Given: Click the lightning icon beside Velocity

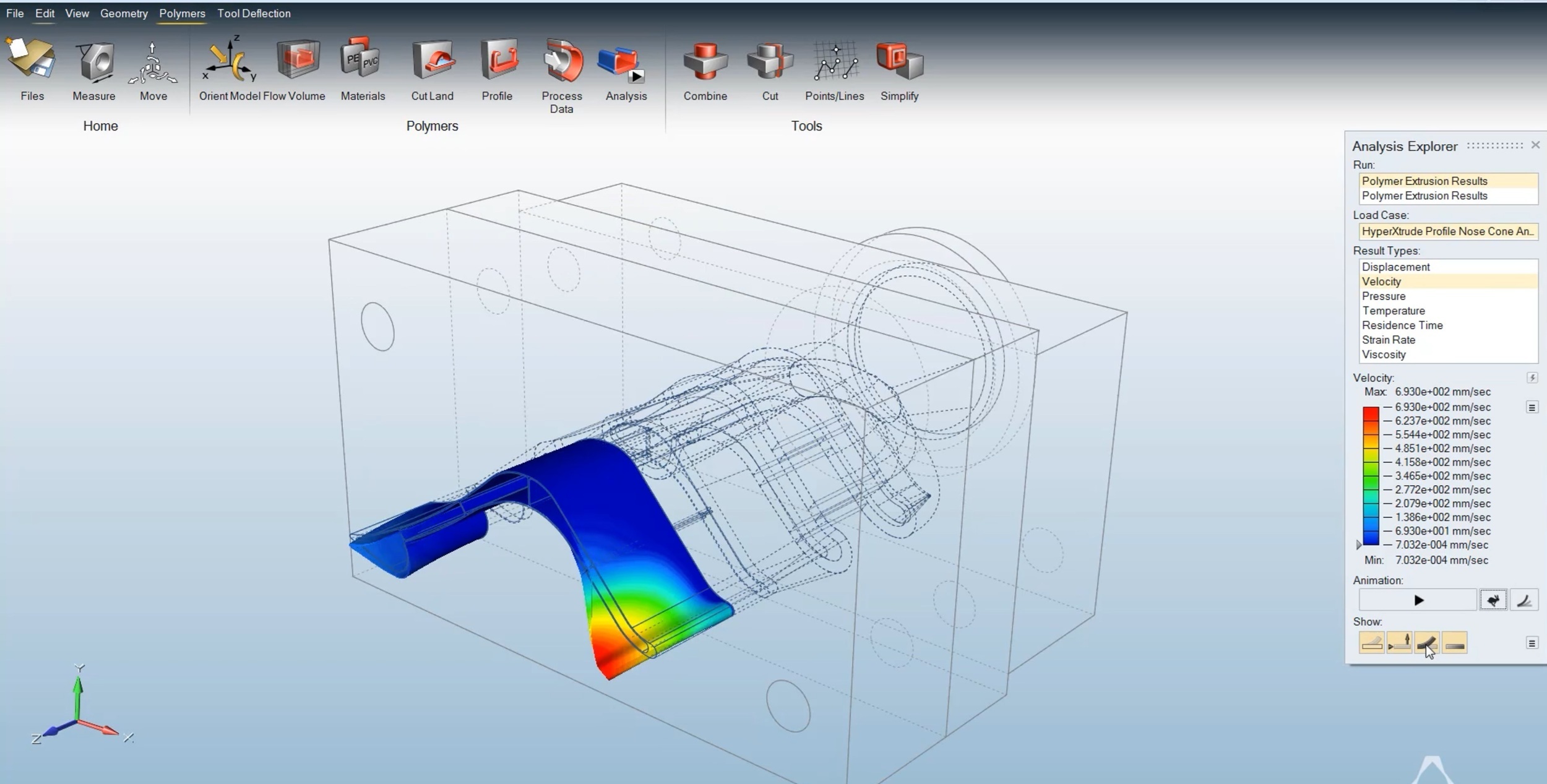Looking at the screenshot, I should pos(1532,377).
